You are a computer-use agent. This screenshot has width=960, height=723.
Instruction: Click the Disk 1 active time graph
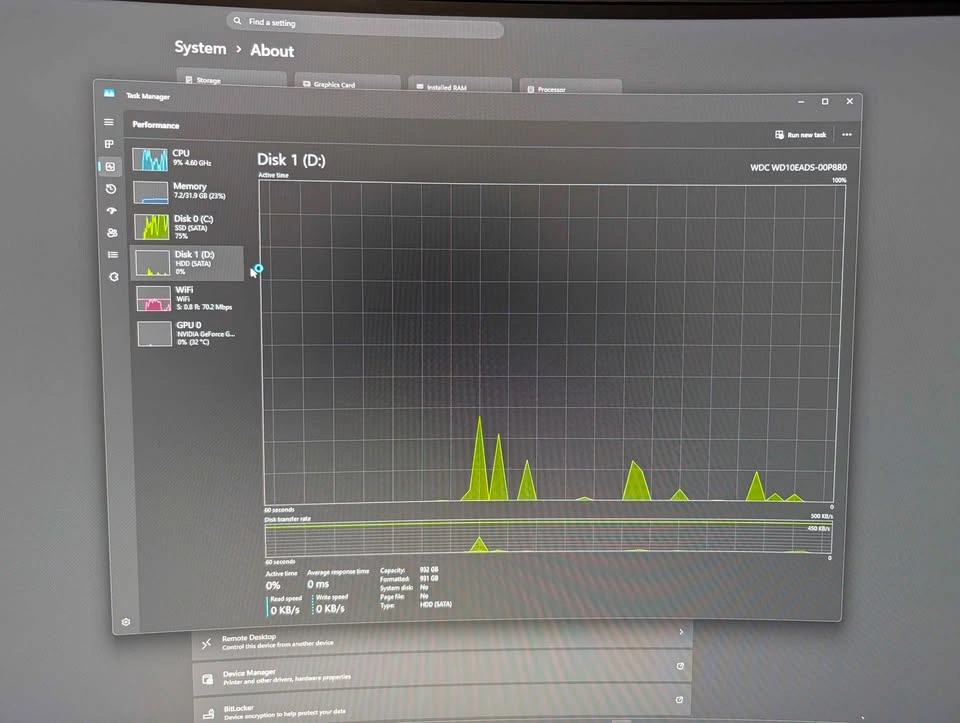(551, 343)
